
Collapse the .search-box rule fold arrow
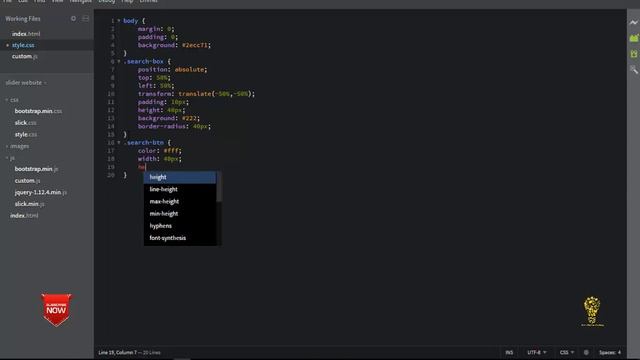tap(119, 61)
